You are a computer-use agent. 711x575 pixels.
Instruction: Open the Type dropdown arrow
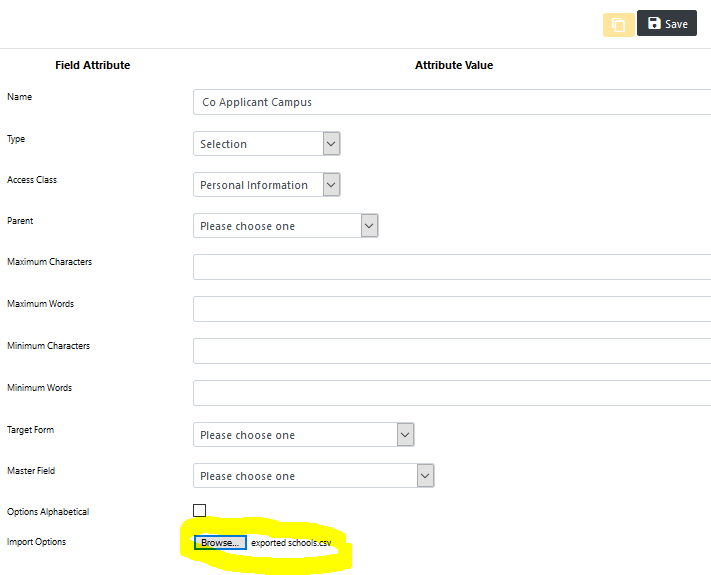tap(331, 144)
